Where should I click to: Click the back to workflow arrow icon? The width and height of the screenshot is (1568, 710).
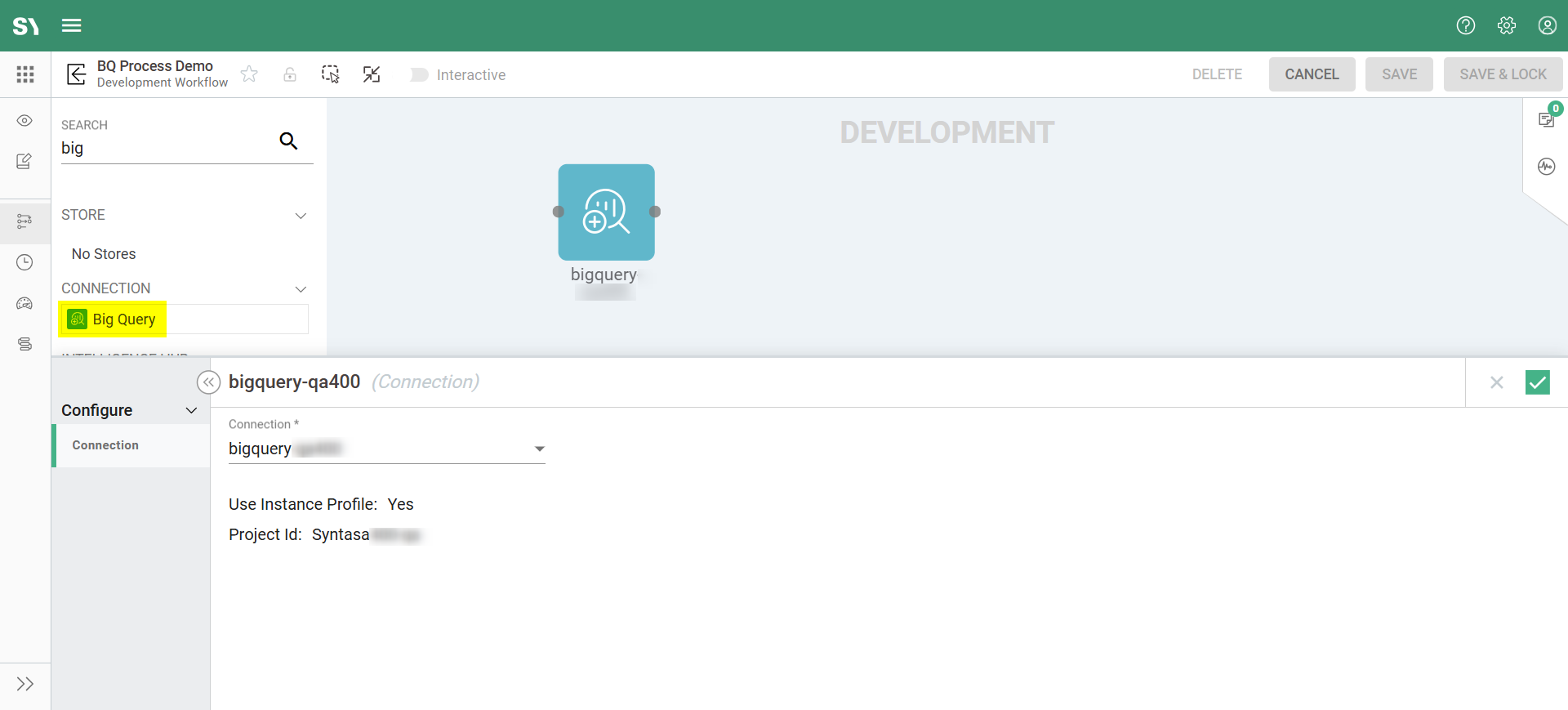click(x=76, y=74)
